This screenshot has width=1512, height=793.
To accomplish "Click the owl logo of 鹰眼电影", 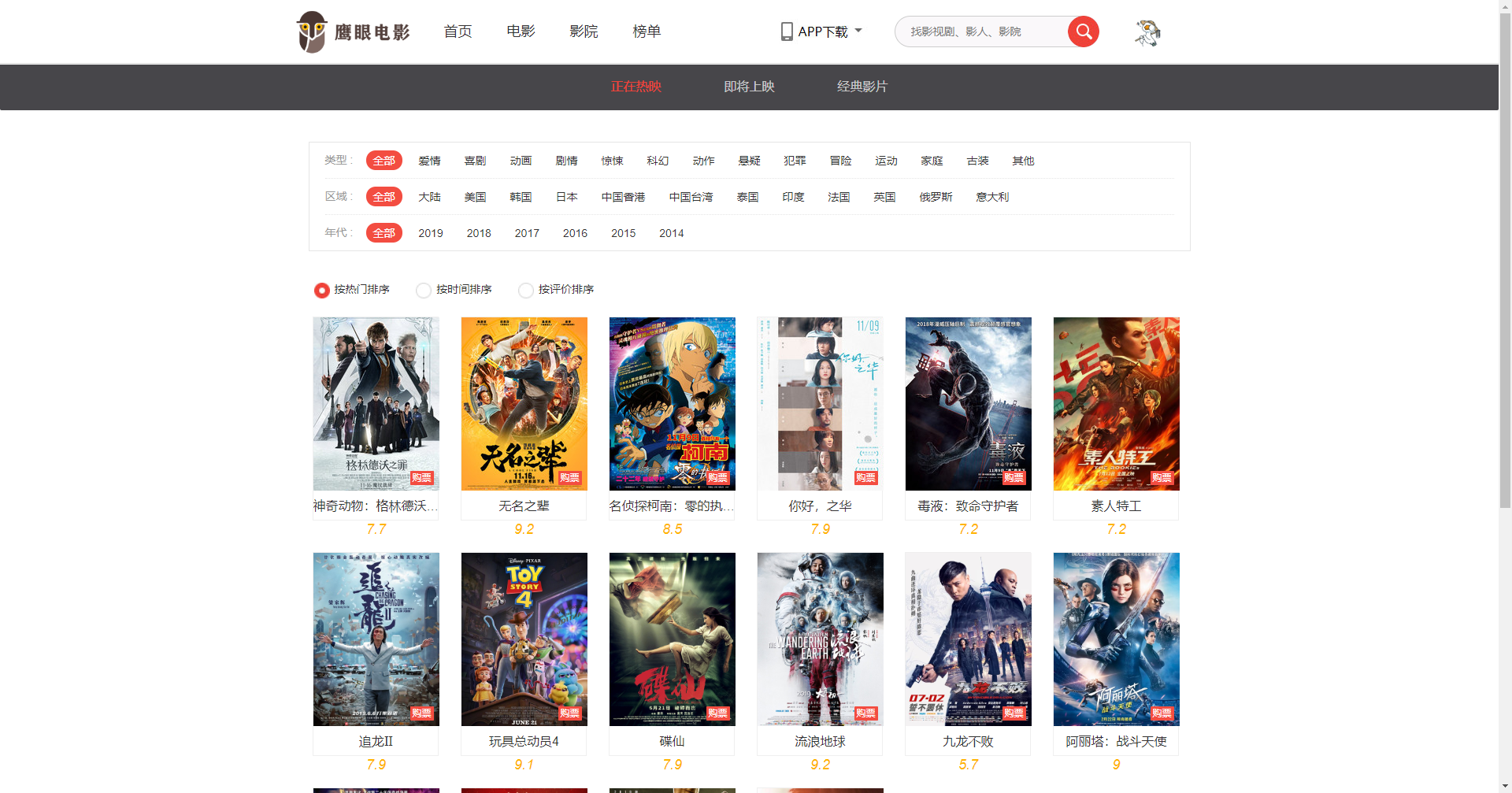I will tap(312, 31).
